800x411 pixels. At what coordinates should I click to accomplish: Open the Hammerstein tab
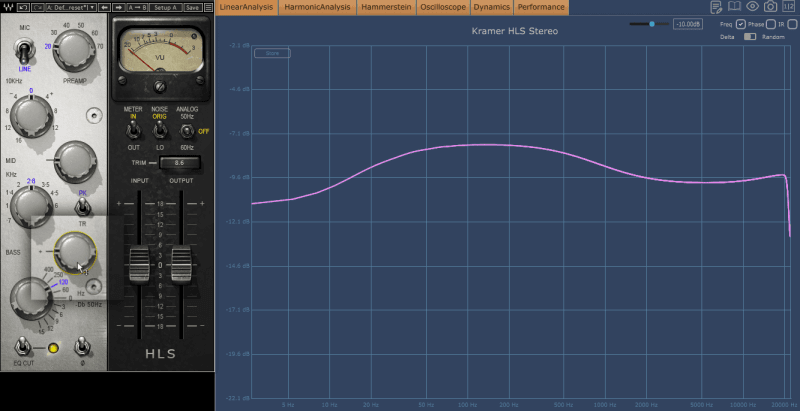[386, 7]
